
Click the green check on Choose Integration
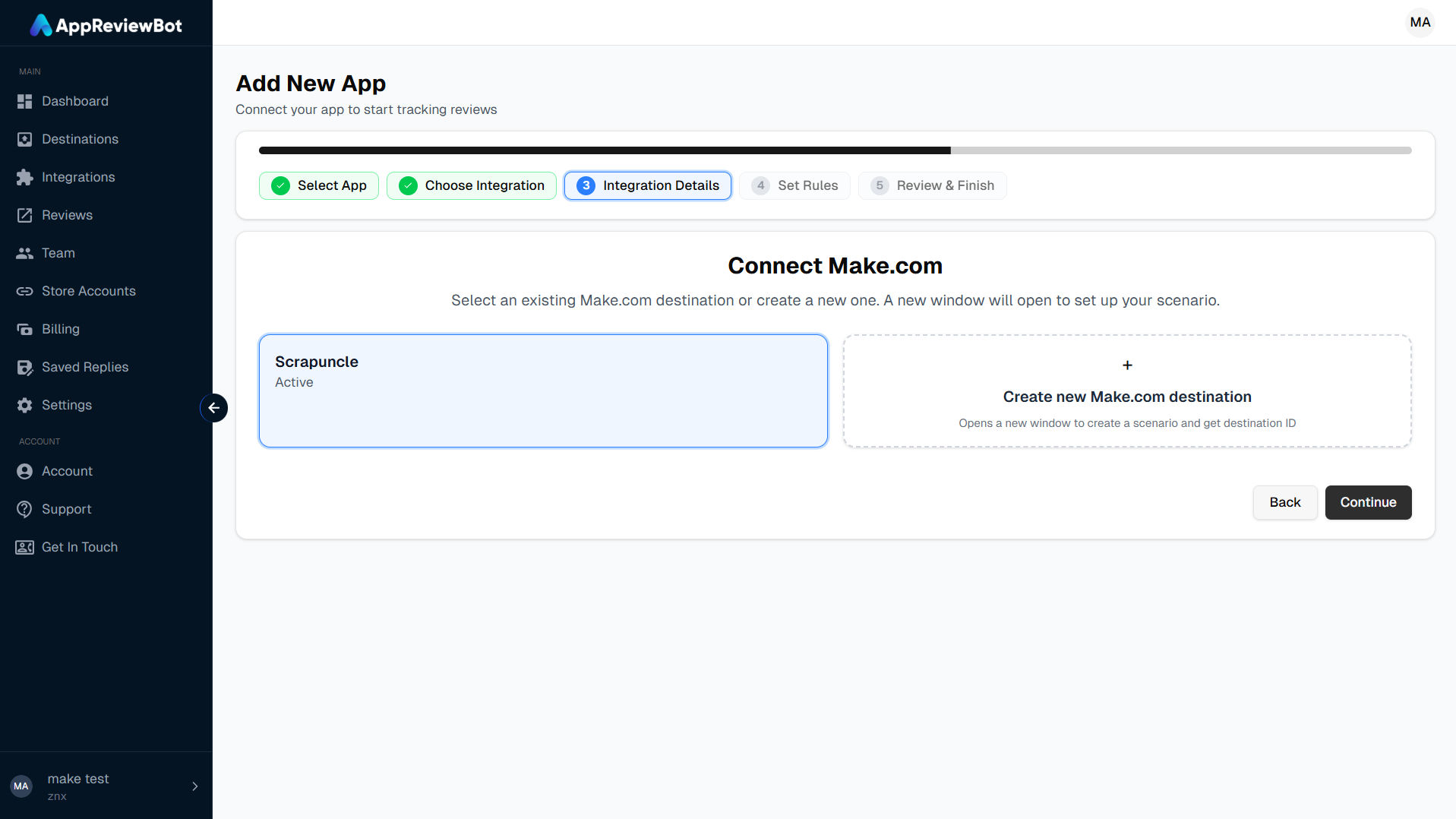pyautogui.click(x=408, y=185)
